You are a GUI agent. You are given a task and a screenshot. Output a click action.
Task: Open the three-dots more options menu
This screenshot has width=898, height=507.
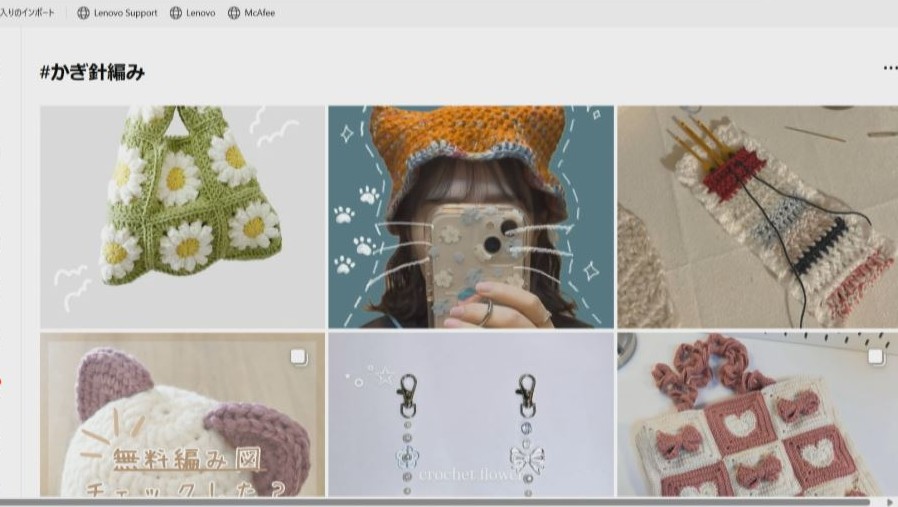[x=889, y=68]
